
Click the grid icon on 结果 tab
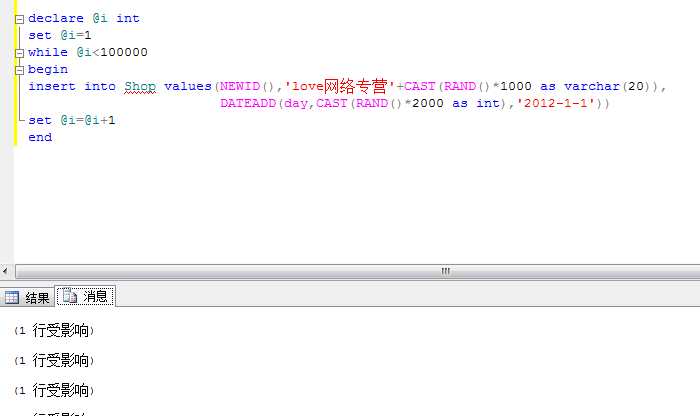(12, 297)
